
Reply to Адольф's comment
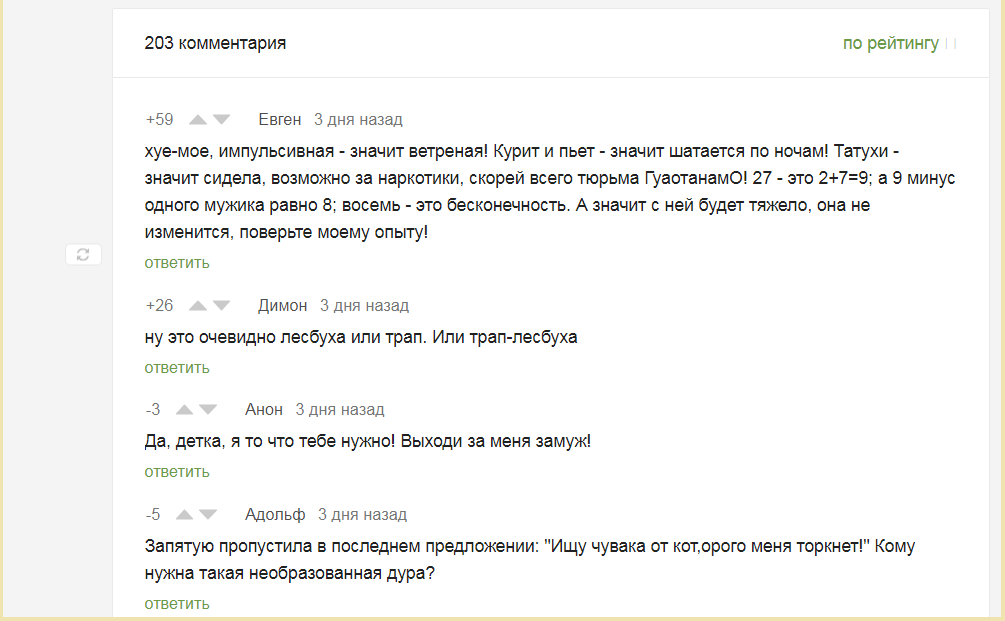[x=177, y=604]
